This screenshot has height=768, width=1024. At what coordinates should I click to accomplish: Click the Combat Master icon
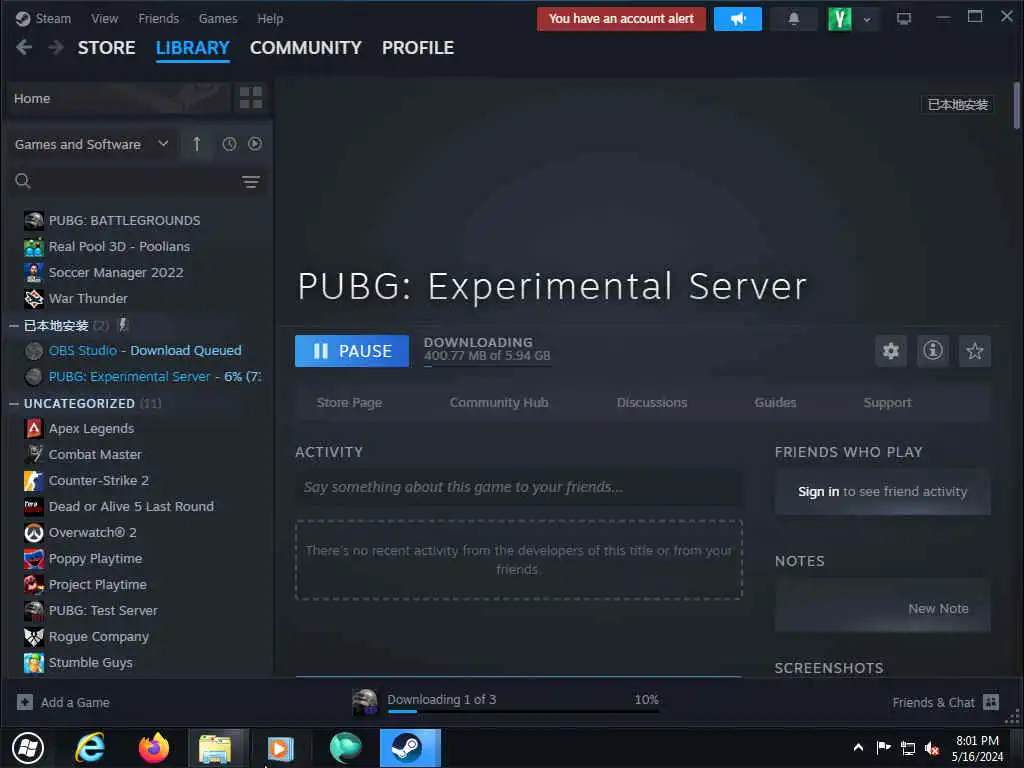[34, 455]
